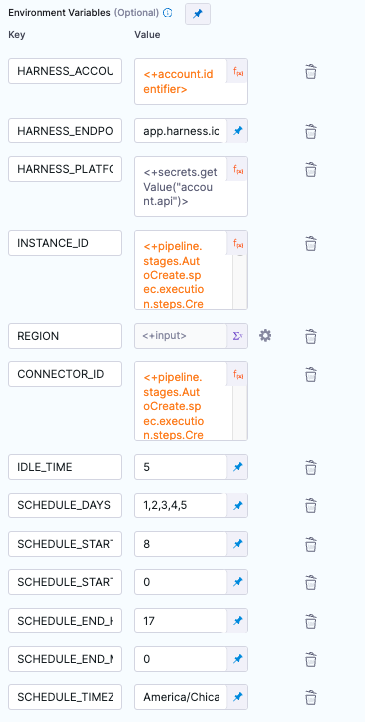365x722 pixels.
Task: Open the value type selector for SCHEDULE_DAYS
Action: 238,505
